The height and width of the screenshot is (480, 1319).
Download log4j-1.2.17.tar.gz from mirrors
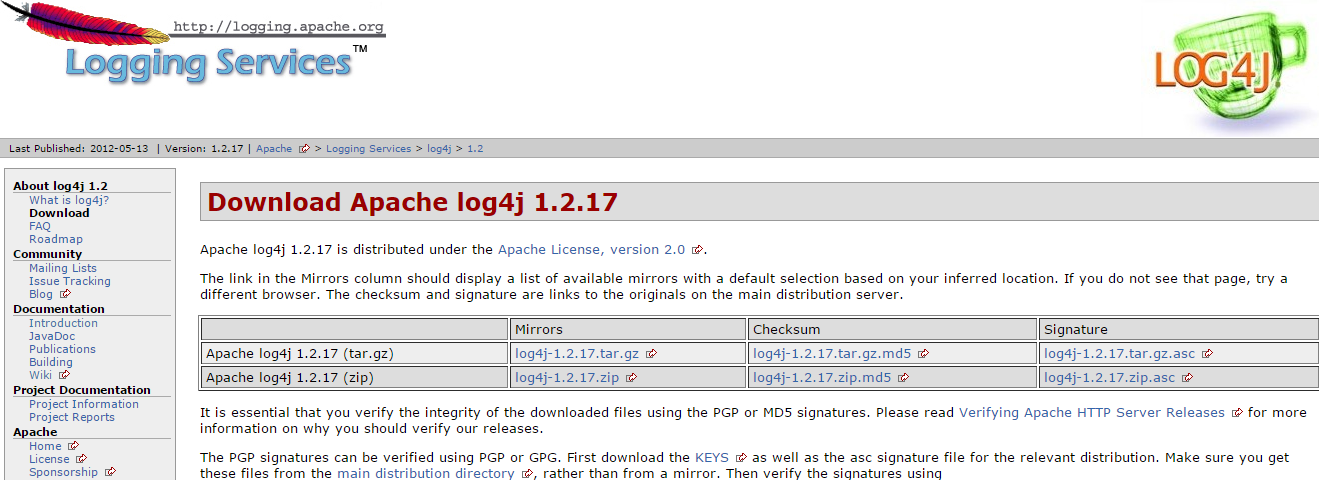click(577, 354)
